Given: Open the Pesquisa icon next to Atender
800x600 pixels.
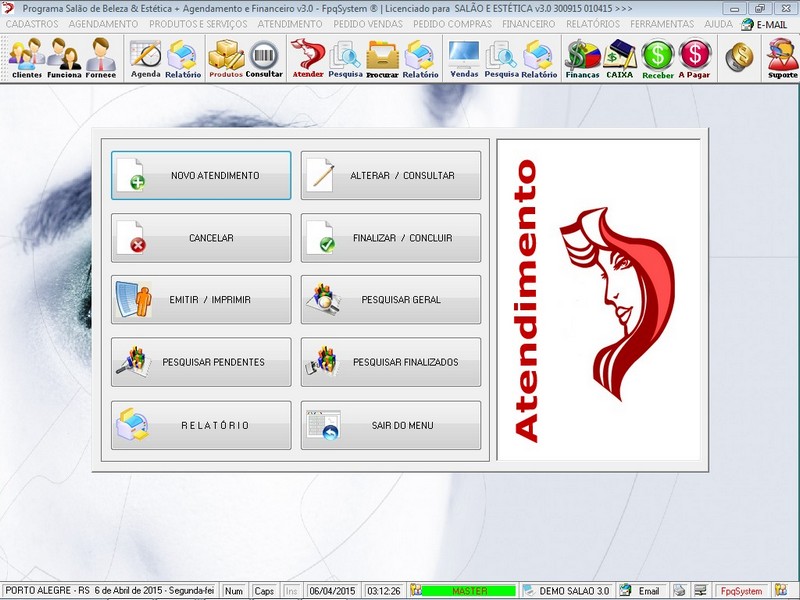Looking at the screenshot, I should [x=345, y=58].
